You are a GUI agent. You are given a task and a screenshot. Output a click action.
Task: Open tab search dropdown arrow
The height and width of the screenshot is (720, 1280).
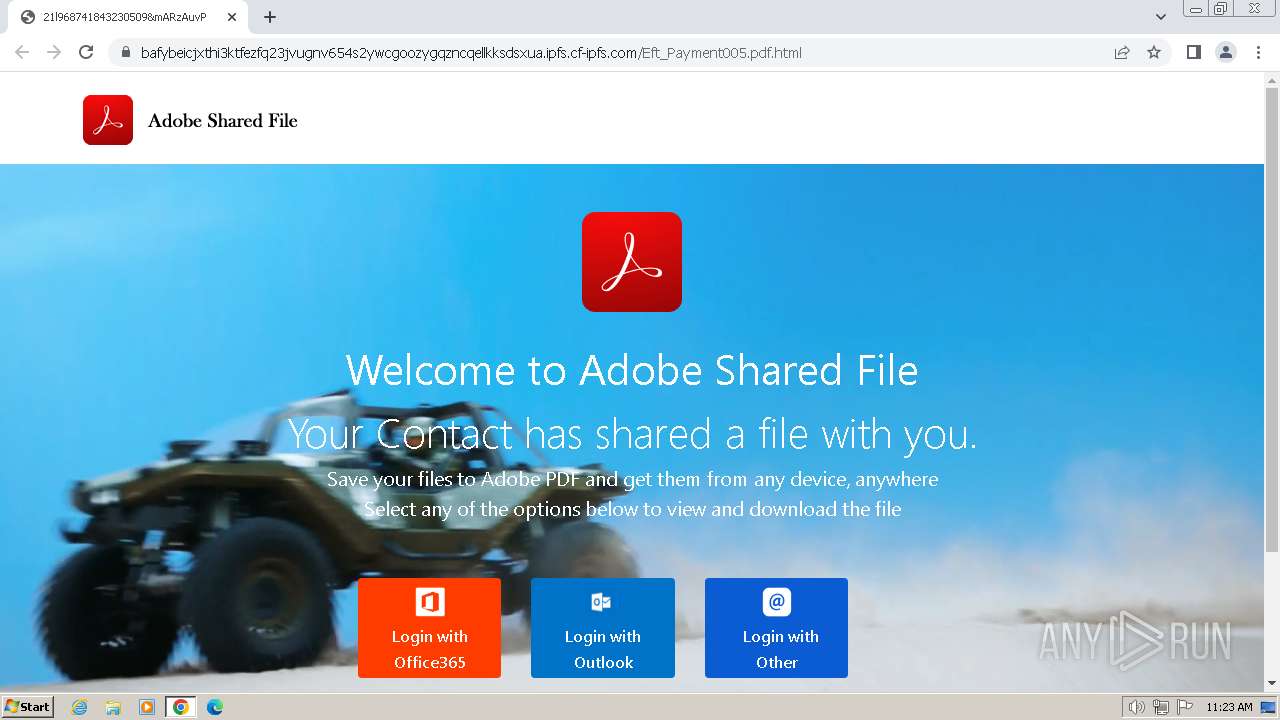click(1161, 17)
